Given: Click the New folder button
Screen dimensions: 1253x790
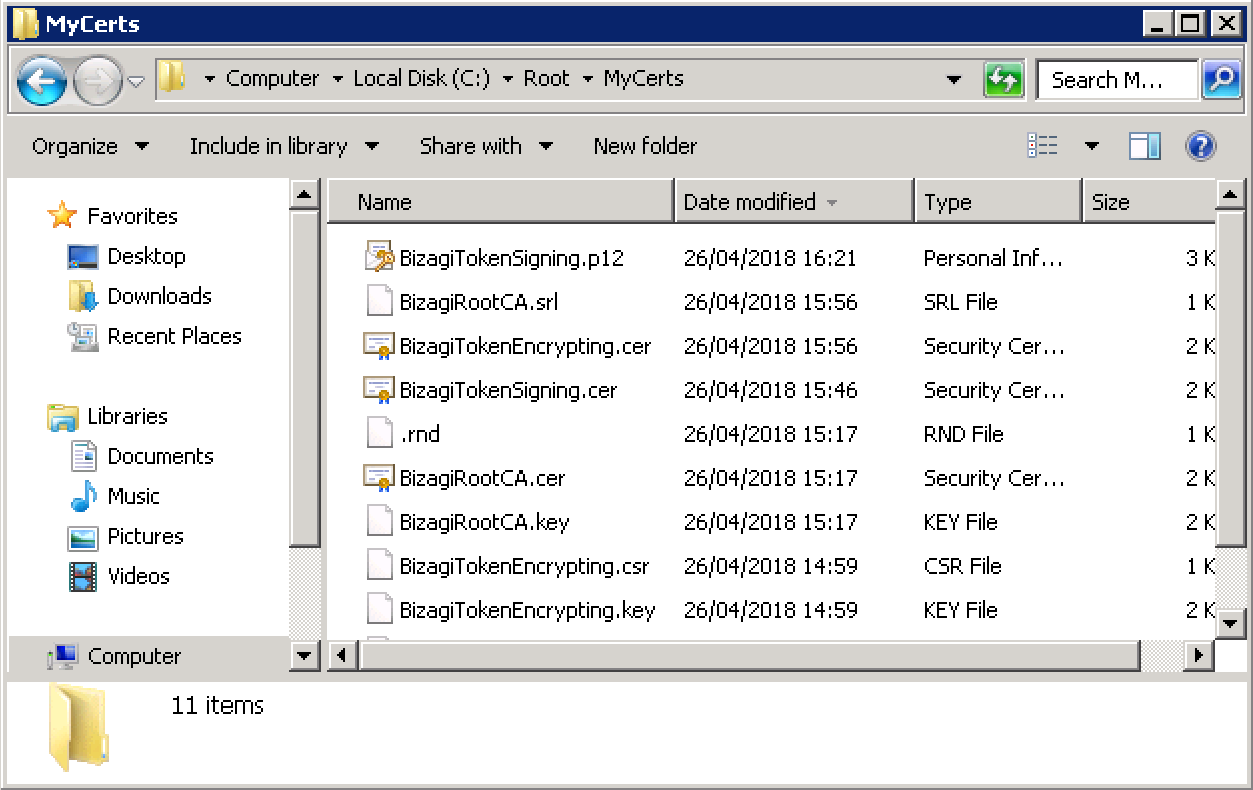Looking at the screenshot, I should point(645,146).
